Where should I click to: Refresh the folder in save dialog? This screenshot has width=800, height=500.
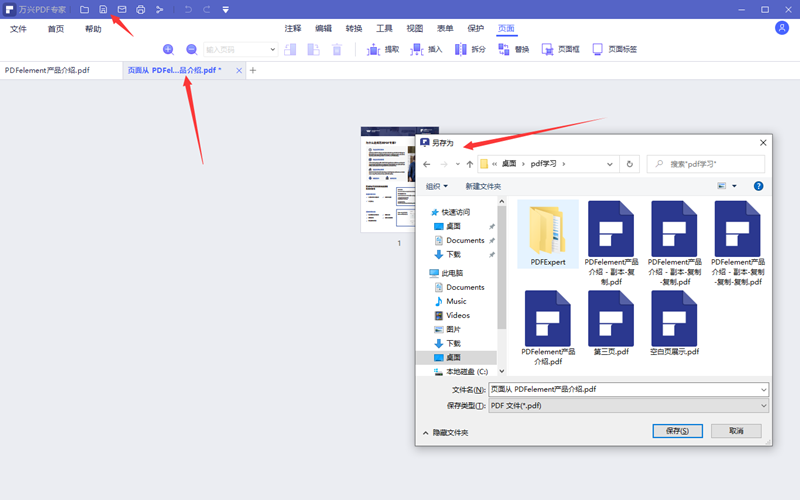(629, 163)
